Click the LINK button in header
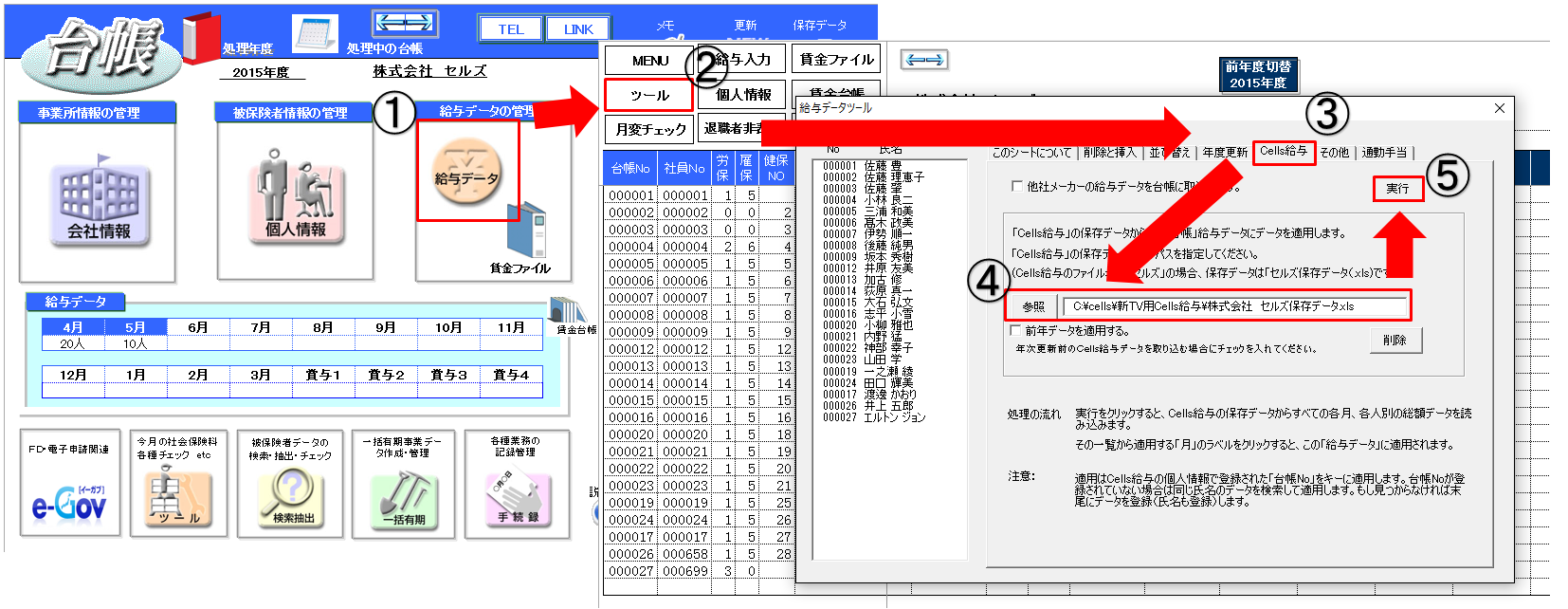Viewport: 1568px width, 609px height. pyautogui.click(x=578, y=29)
